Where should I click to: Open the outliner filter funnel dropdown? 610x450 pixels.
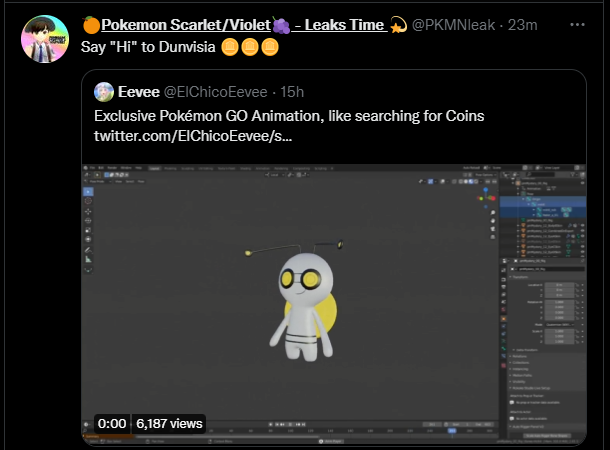[x=576, y=175]
